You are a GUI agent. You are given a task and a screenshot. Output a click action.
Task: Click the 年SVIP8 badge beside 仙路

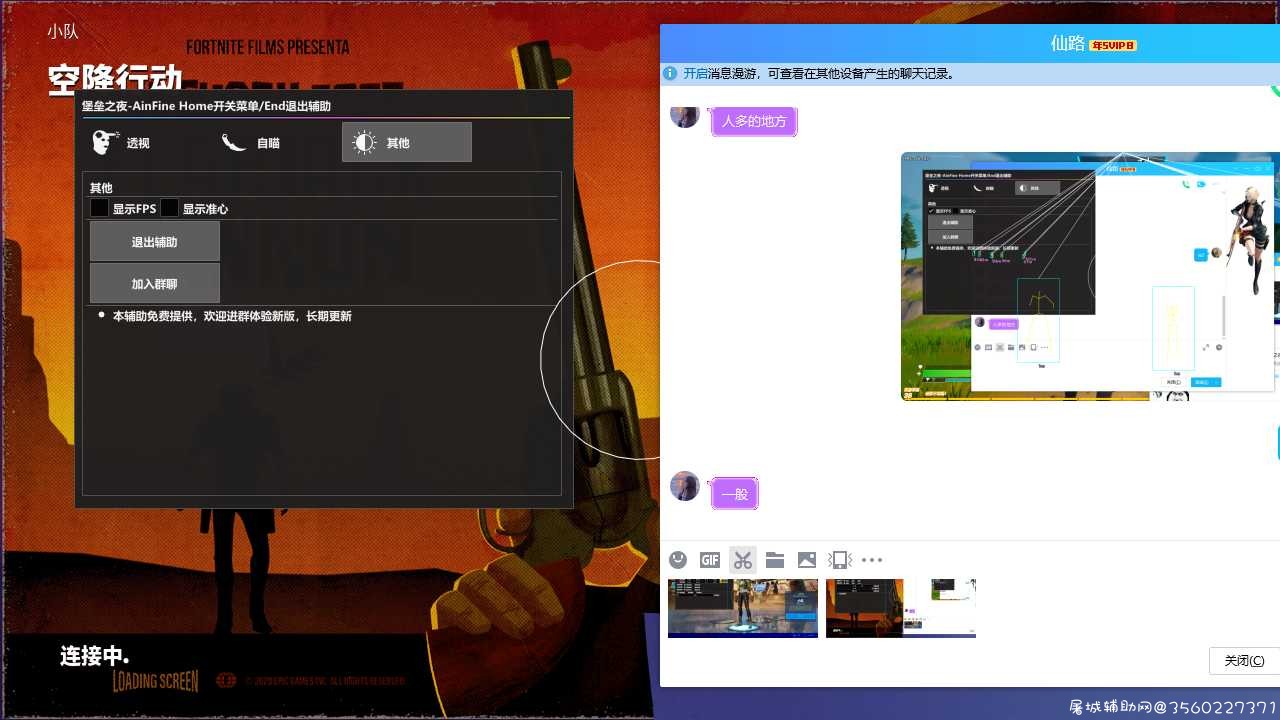[x=1113, y=45]
